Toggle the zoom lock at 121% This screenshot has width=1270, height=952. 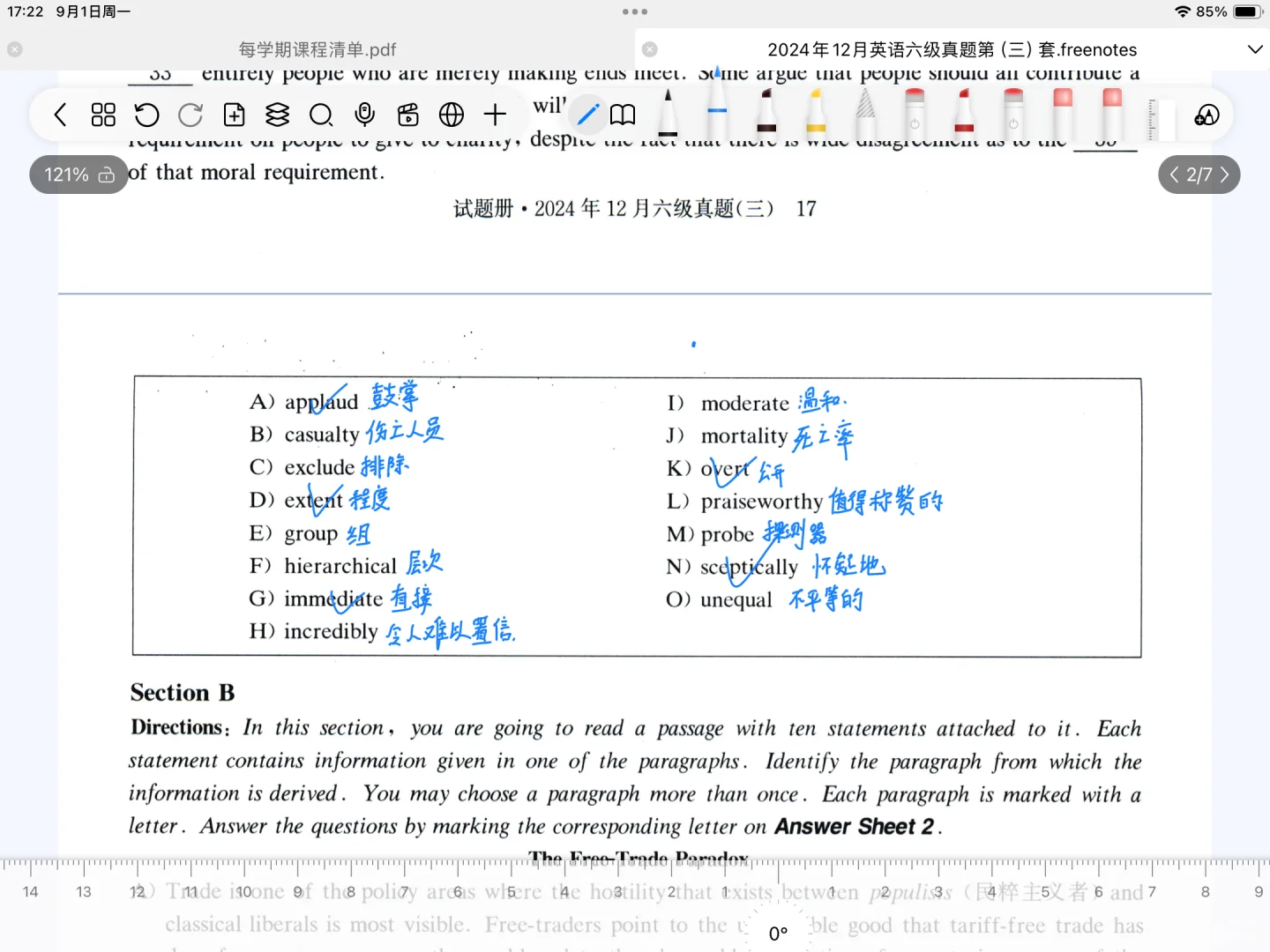(x=107, y=175)
